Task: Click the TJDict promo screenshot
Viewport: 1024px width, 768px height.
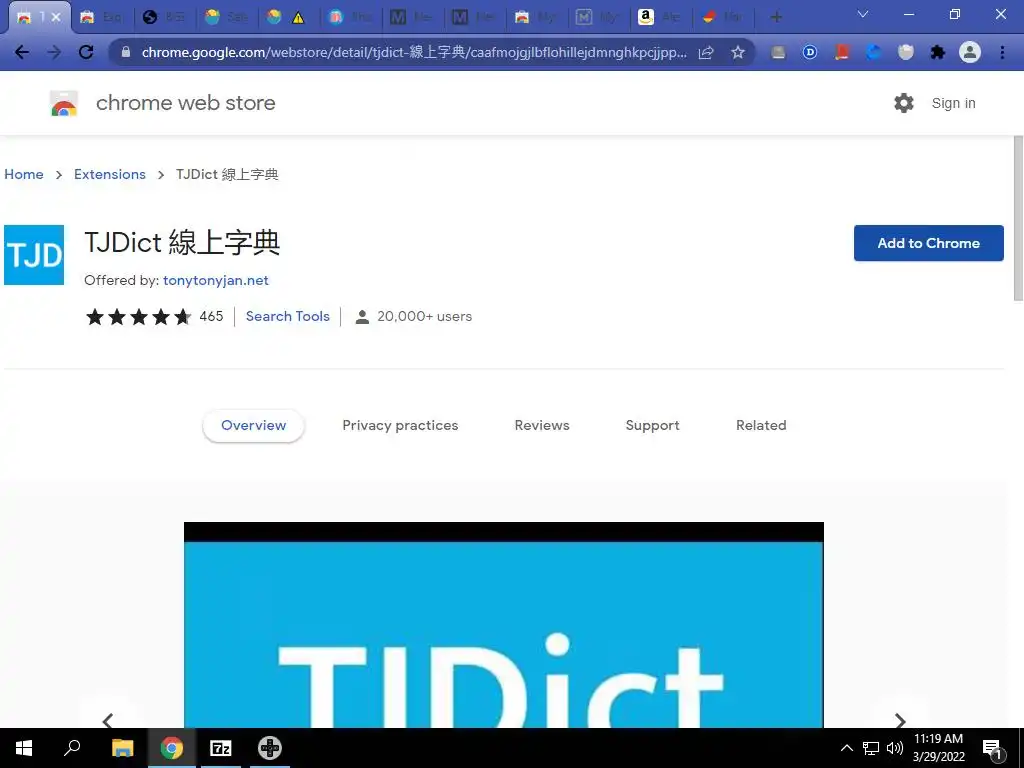Action: [x=504, y=625]
